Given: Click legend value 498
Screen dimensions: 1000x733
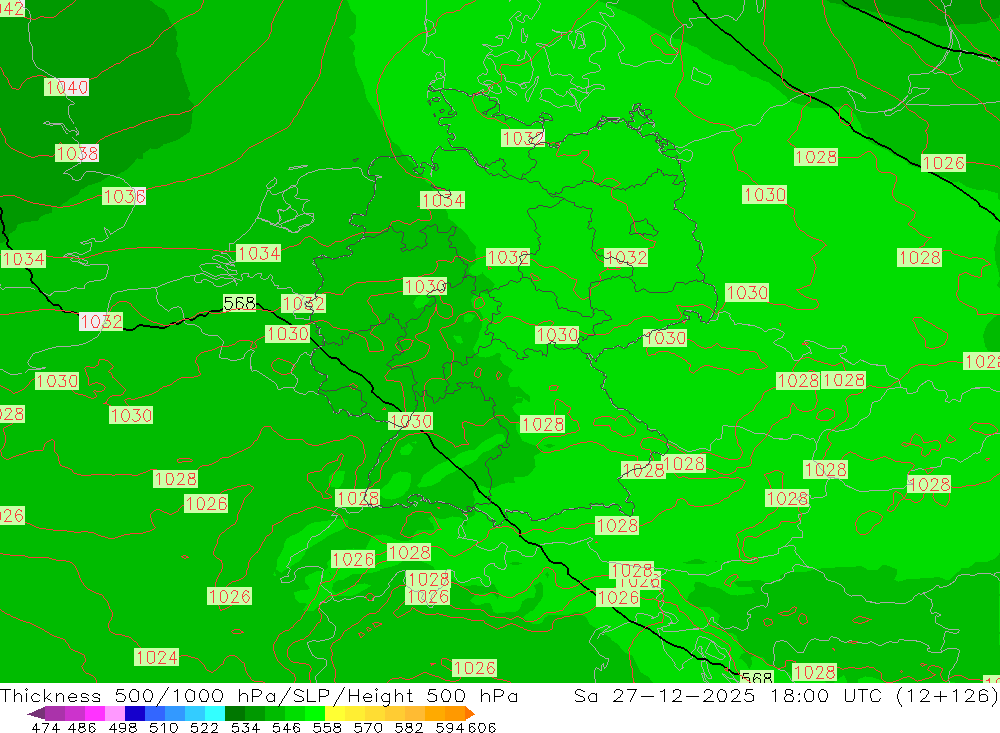Looking at the screenshot, I should coord(123,727).
